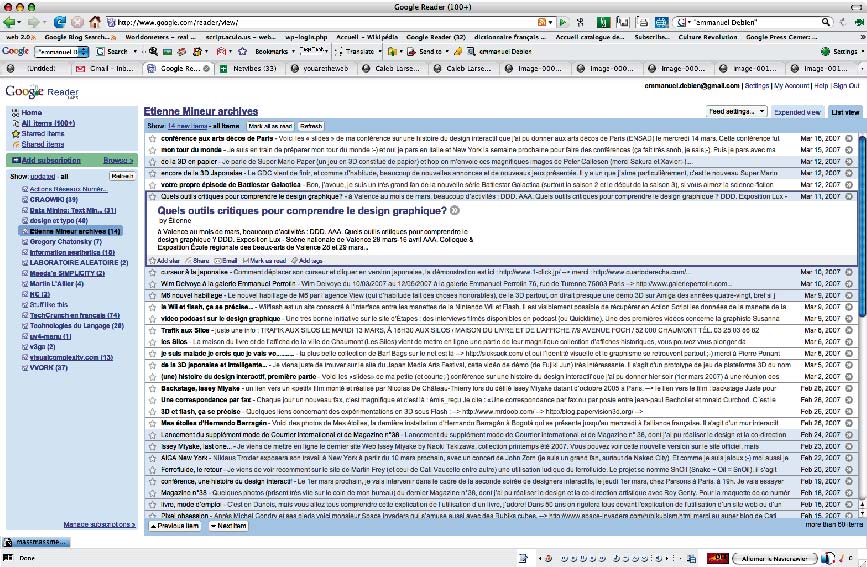Open the RSS feed dropdown arrow in address bar
The height and width of the screenshot is (567, 867).
550,22
